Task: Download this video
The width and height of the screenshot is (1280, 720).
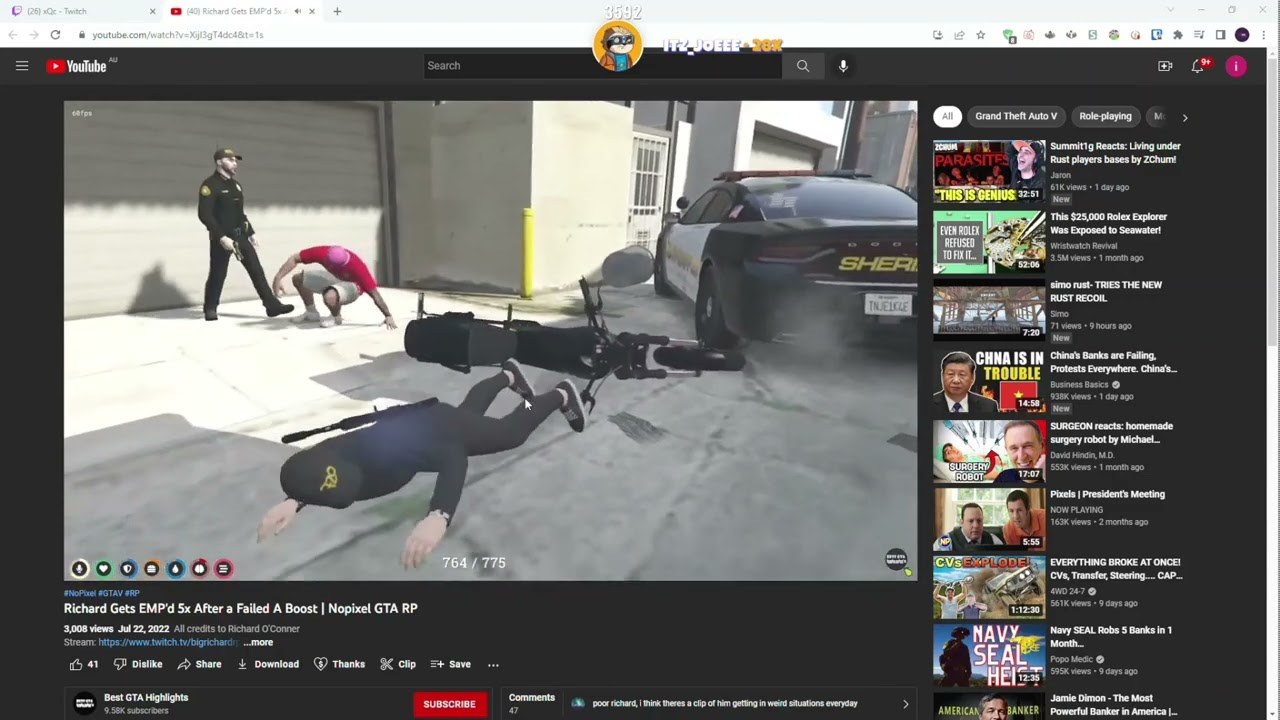Action: pos(268,664)
